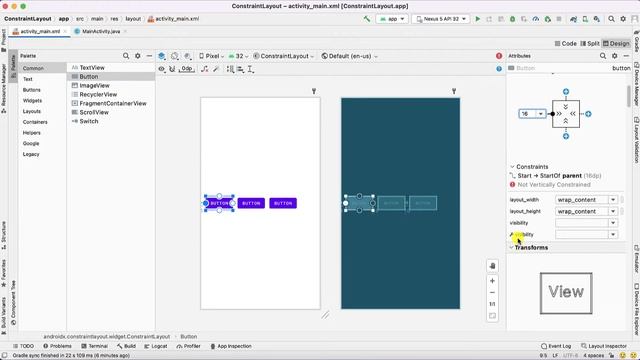Click the zoom to fit screen icon
This screenshot has width=640, height=360.
(x=492, y=316)
